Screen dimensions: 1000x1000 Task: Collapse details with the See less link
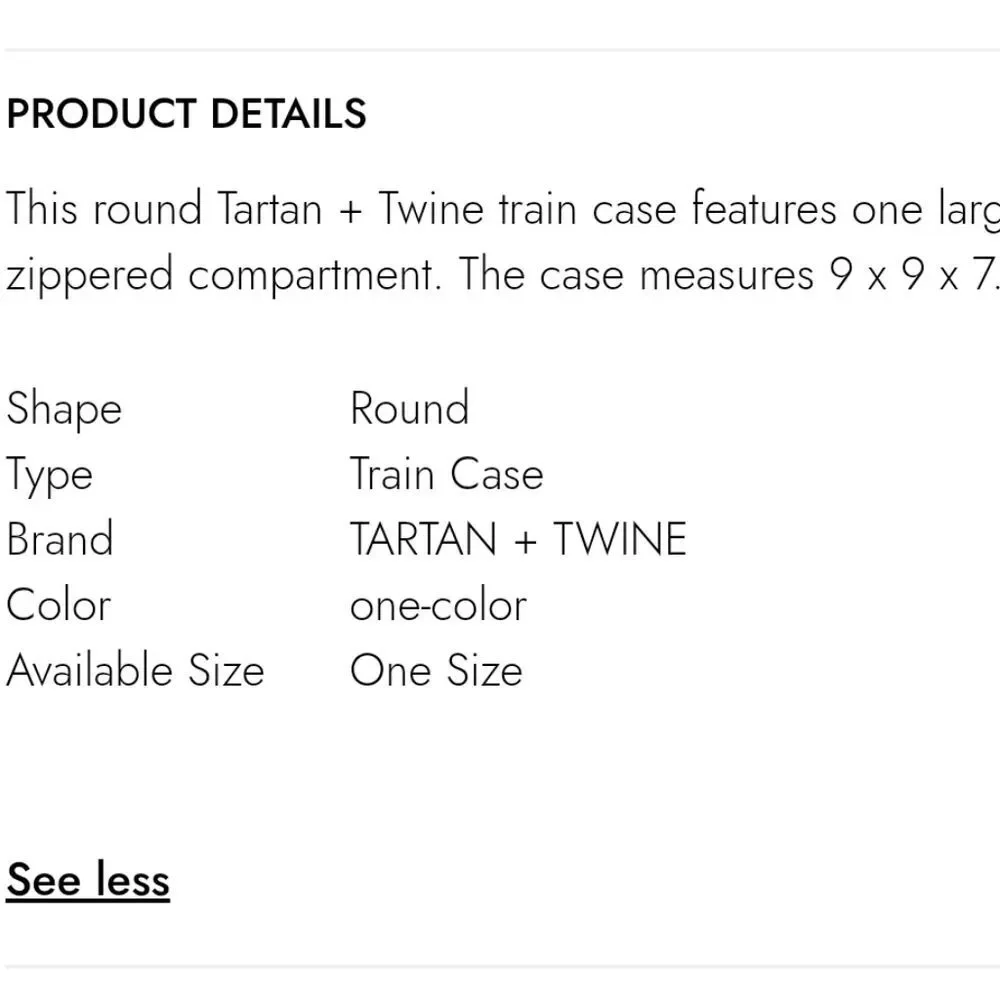[x=88, y=879]
